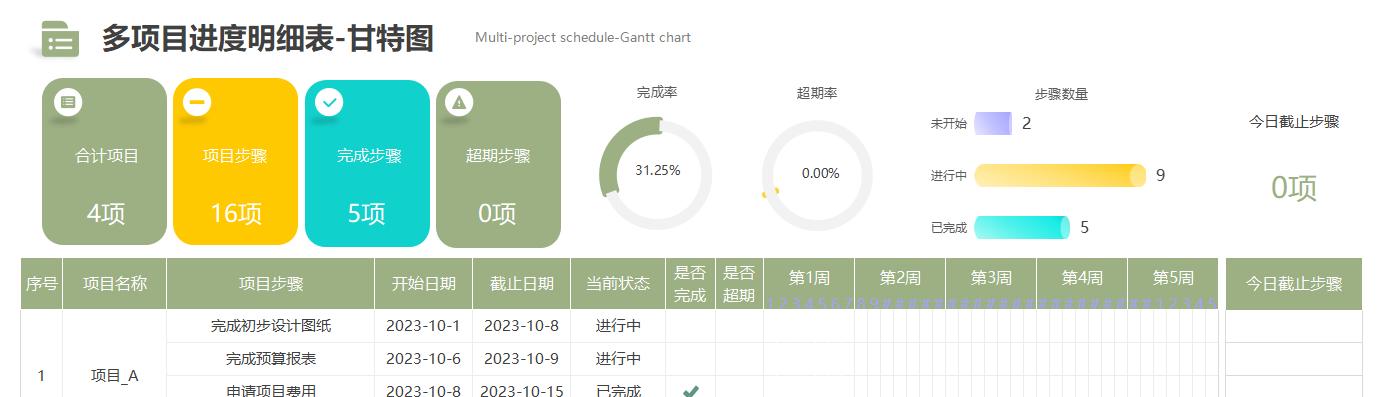Select the 截止日期 column header
The width and height of the screenshot is (1382, 397).
(x=522, y=284)
